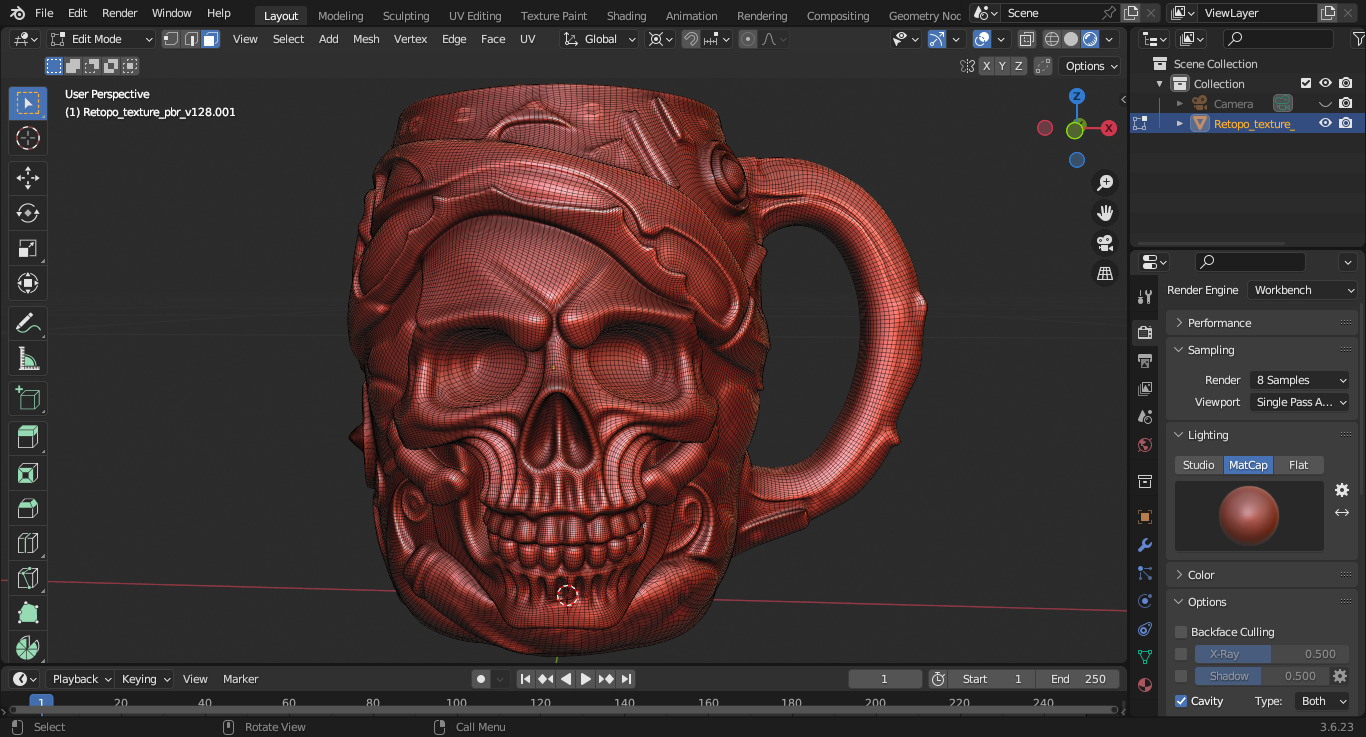Image resolution: width=1366 pixels, height=737 pixels.
Task: Open the Modifiers wrench properties tab
Action: pyautogui.click(x=1145, y=545)
